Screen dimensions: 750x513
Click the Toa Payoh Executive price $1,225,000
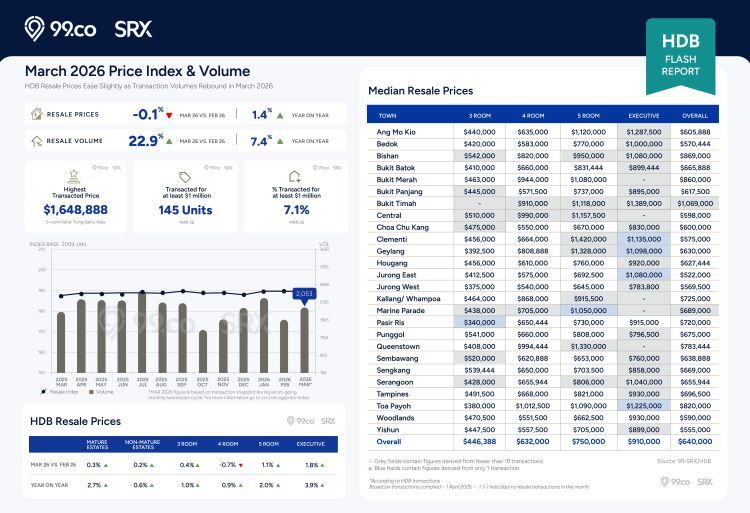(644, 405)
